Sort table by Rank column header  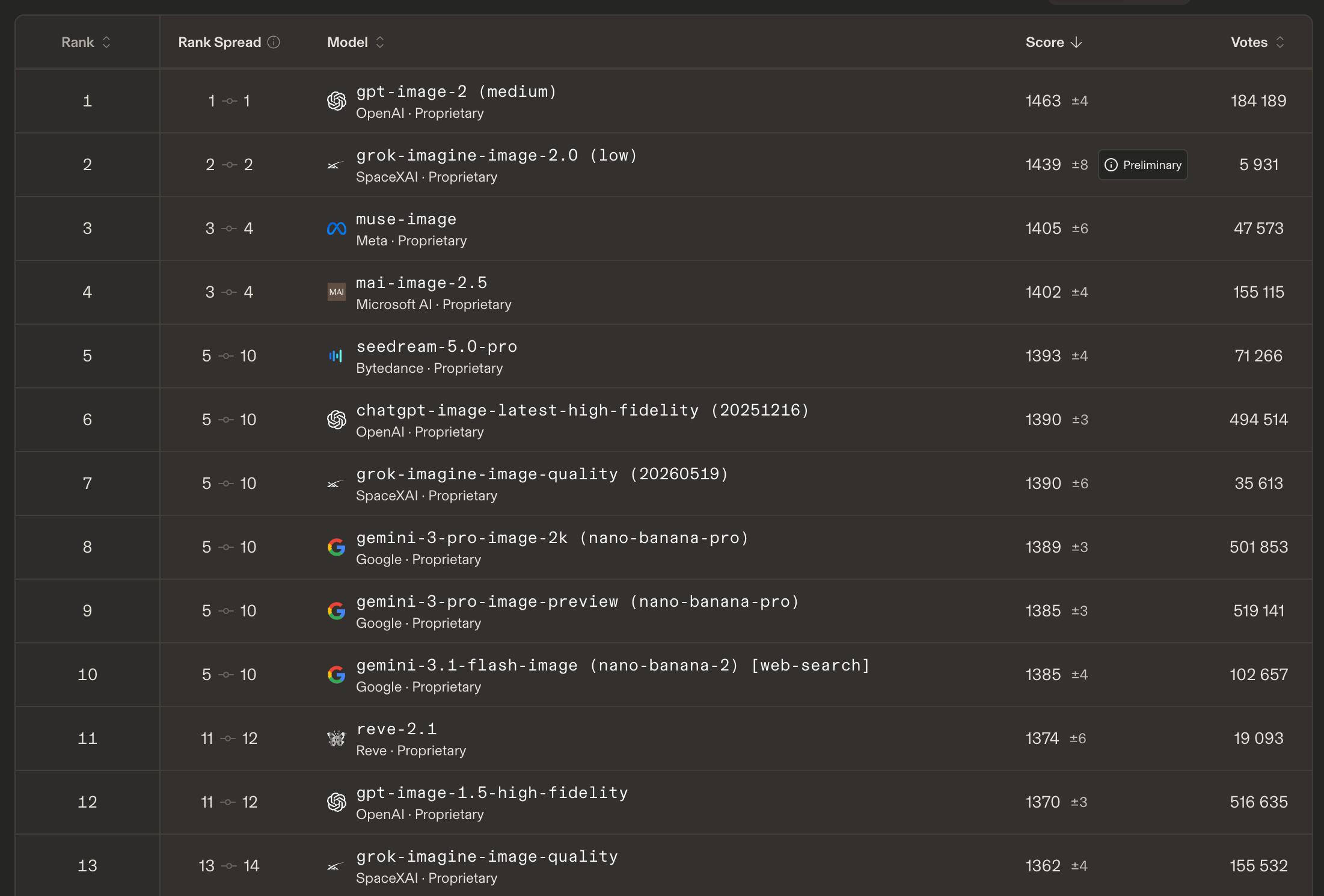tap(86, 42)
